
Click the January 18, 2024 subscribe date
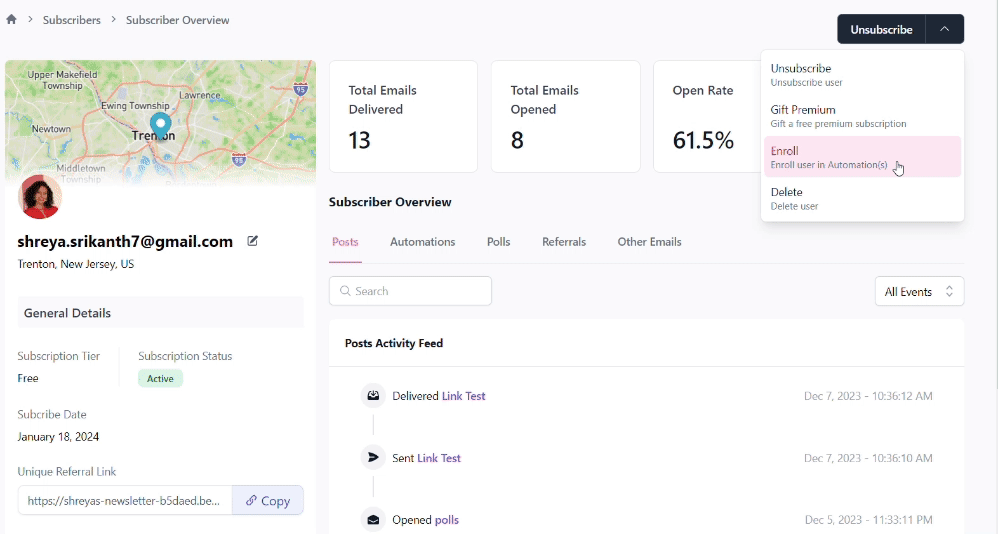[58, 437]
